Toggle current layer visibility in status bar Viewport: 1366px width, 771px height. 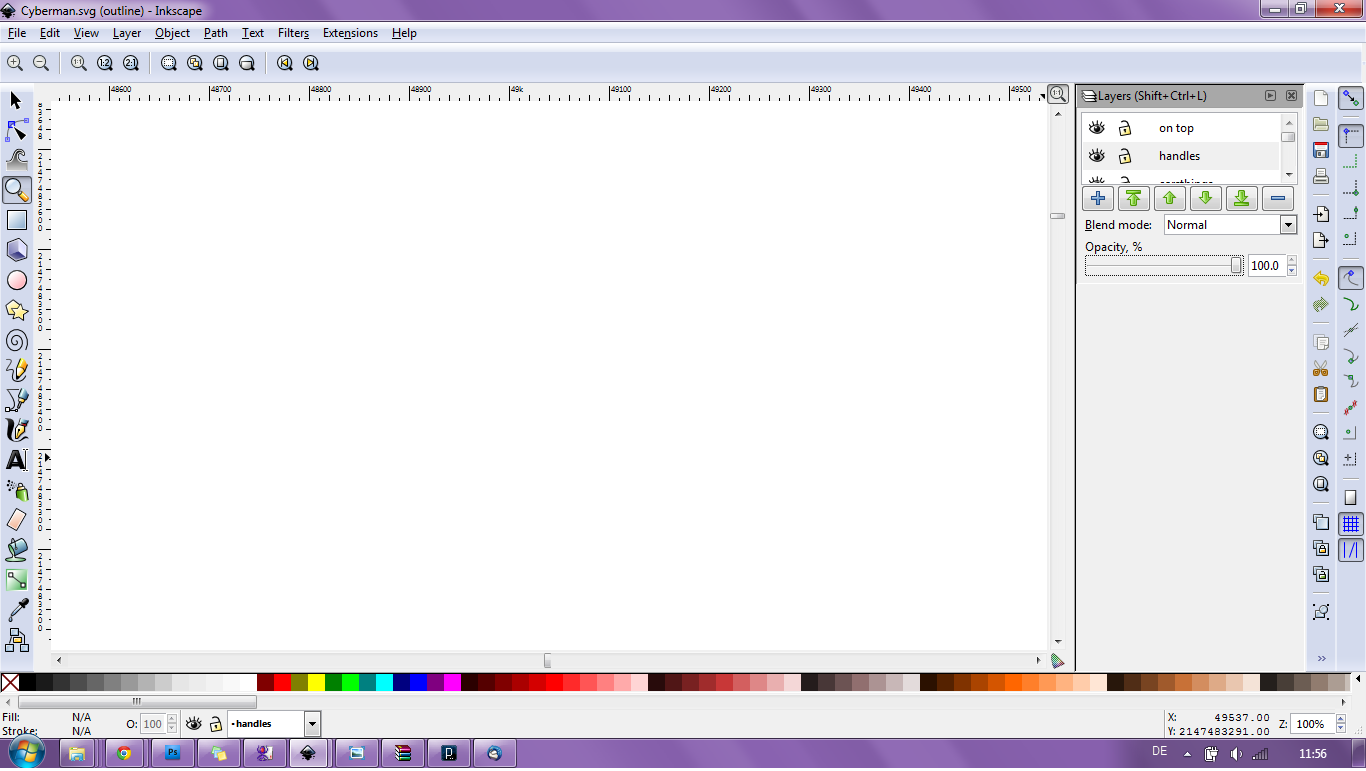point(193,724)
